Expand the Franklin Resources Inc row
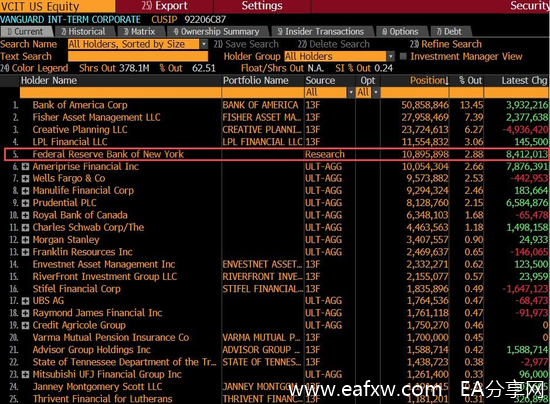Viewport: 550px width, 404px height. click(25, 252)
